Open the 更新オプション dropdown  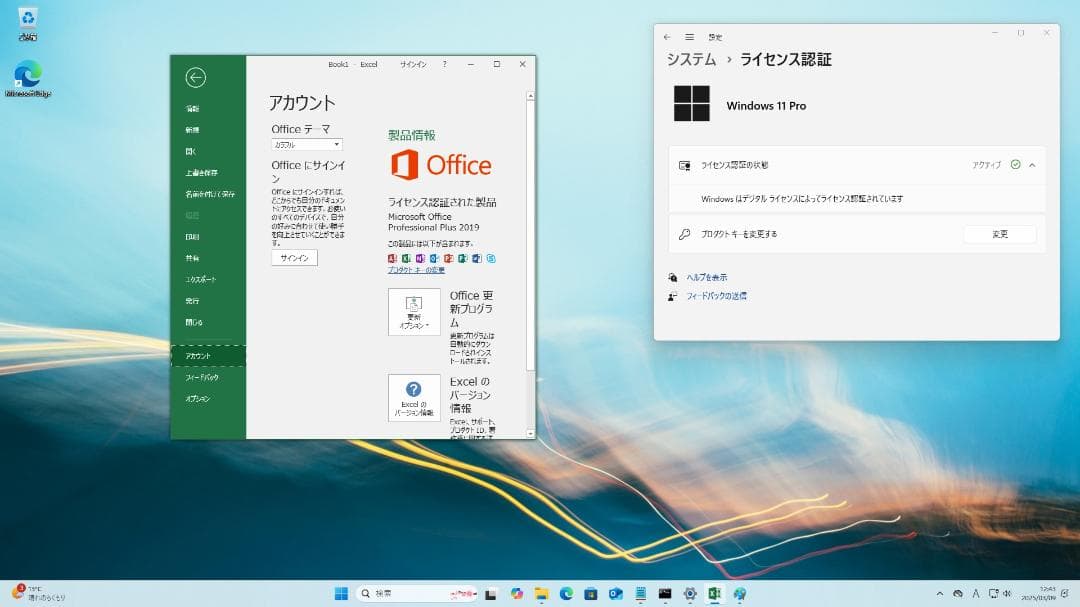point(413,311)
